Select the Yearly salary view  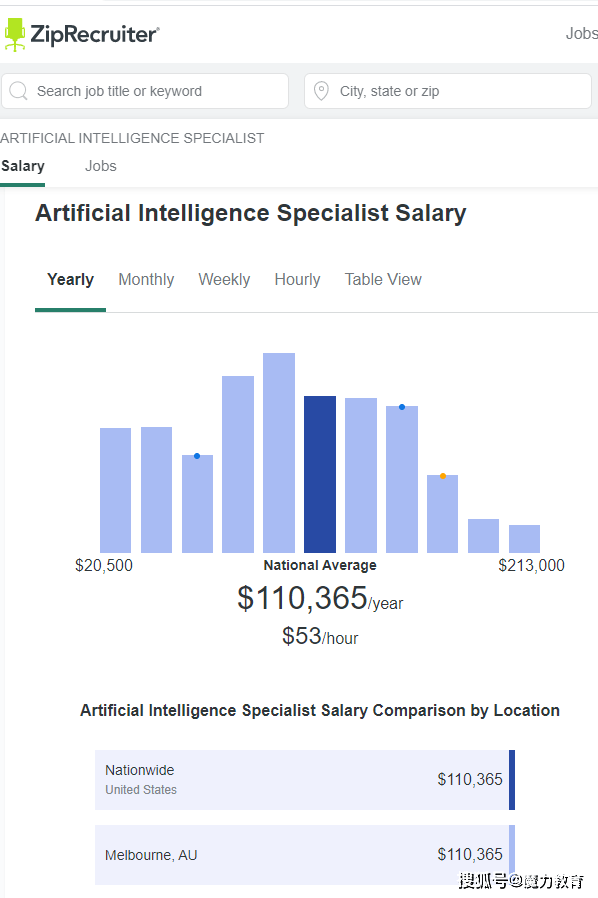pos(70,279)
